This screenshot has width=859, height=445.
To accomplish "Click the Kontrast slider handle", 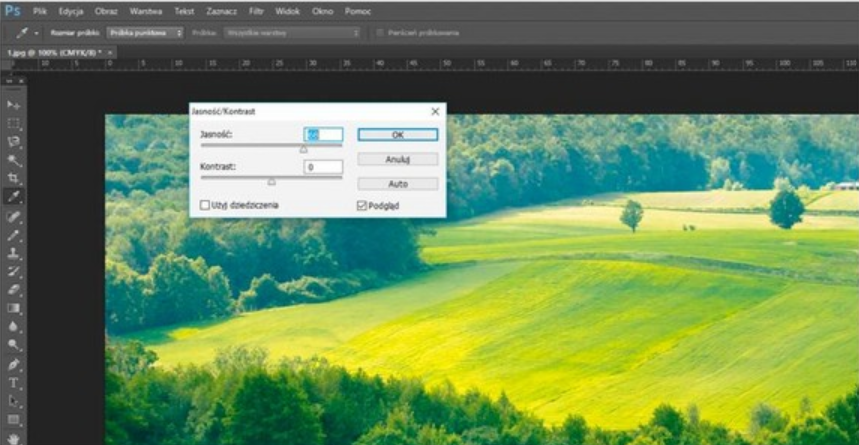I will [x=271, y=182].
